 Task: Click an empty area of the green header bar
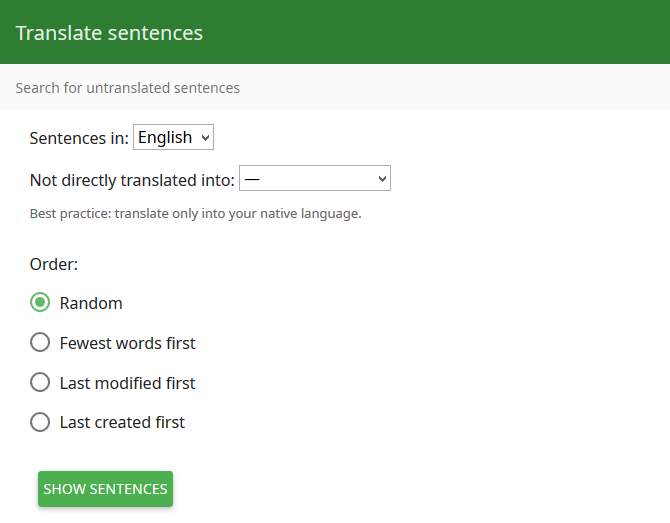pyautogui.click(x=427, y=32)
